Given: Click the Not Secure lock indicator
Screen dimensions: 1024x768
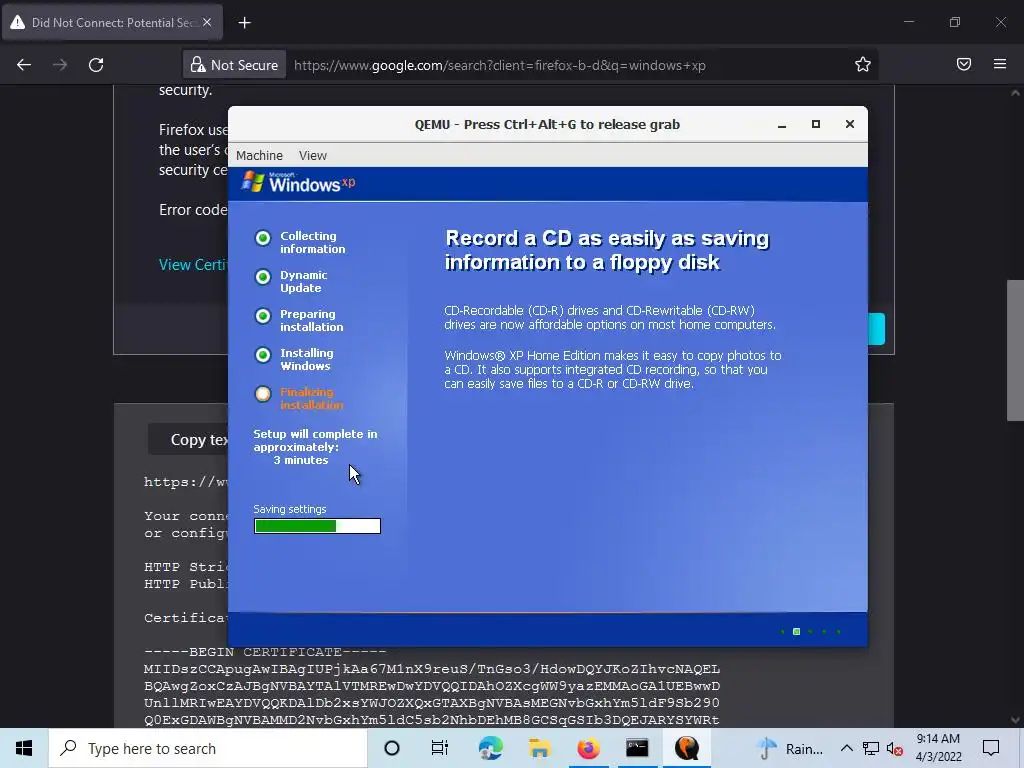Looking at the screenshot, I should pos(234,65).
